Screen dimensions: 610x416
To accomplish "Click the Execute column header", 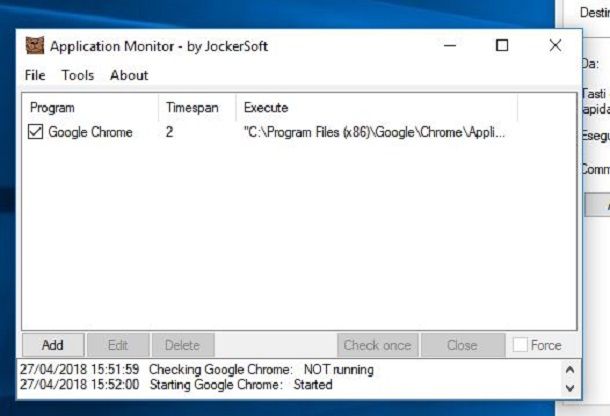I will coord(377,107).
